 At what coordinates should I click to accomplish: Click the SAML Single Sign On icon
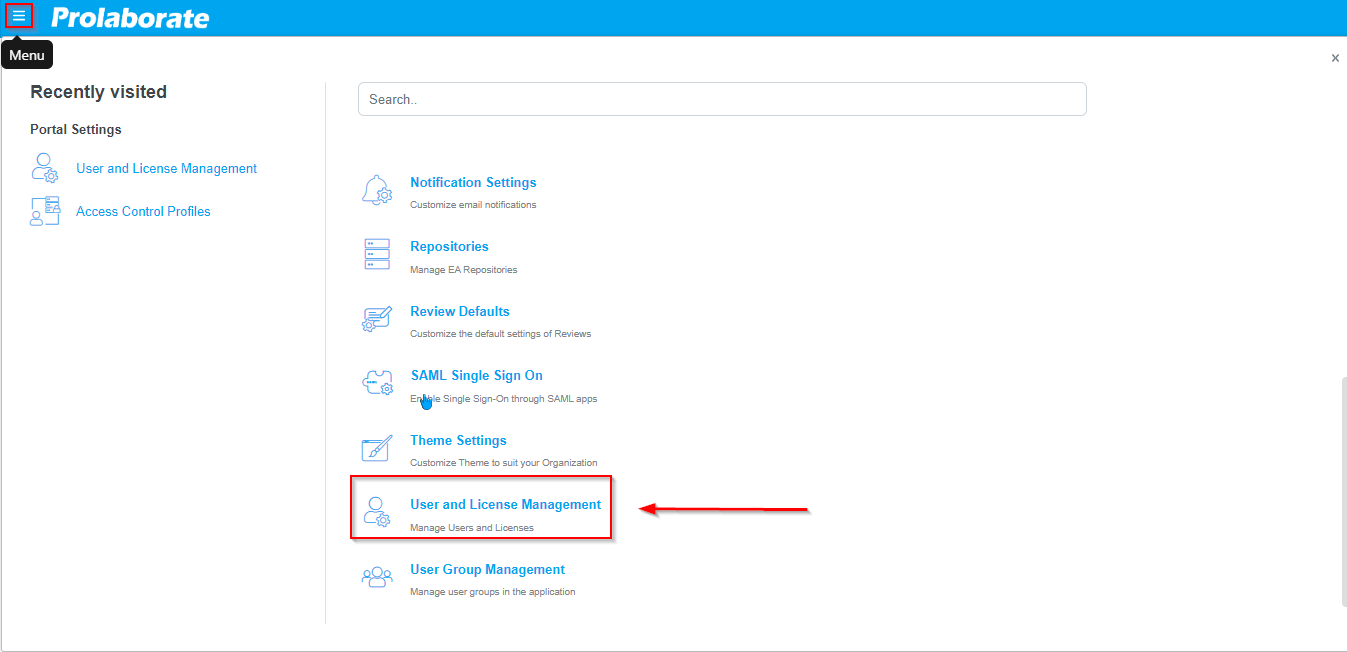click(377, 384)
